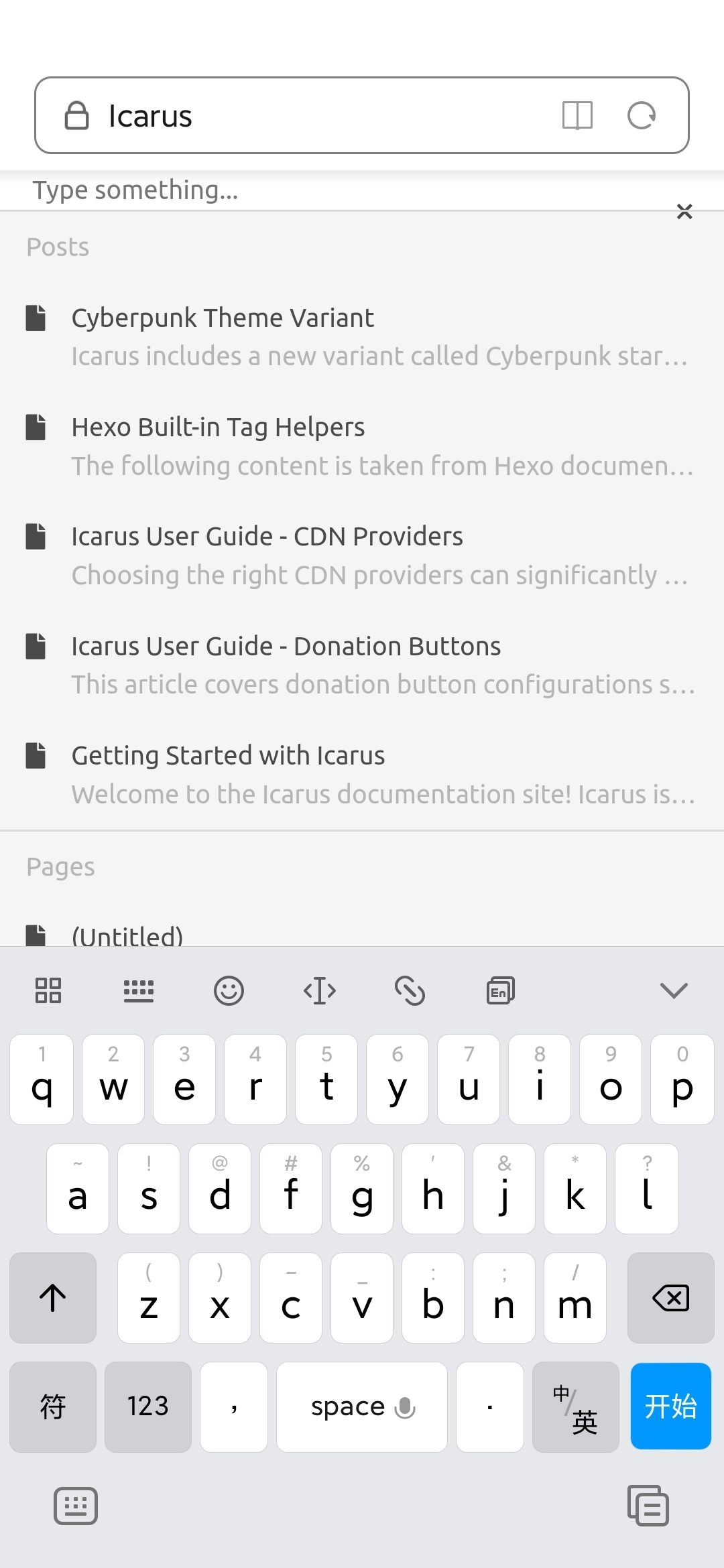Reload the page with the refresh icon

point(642,115)
